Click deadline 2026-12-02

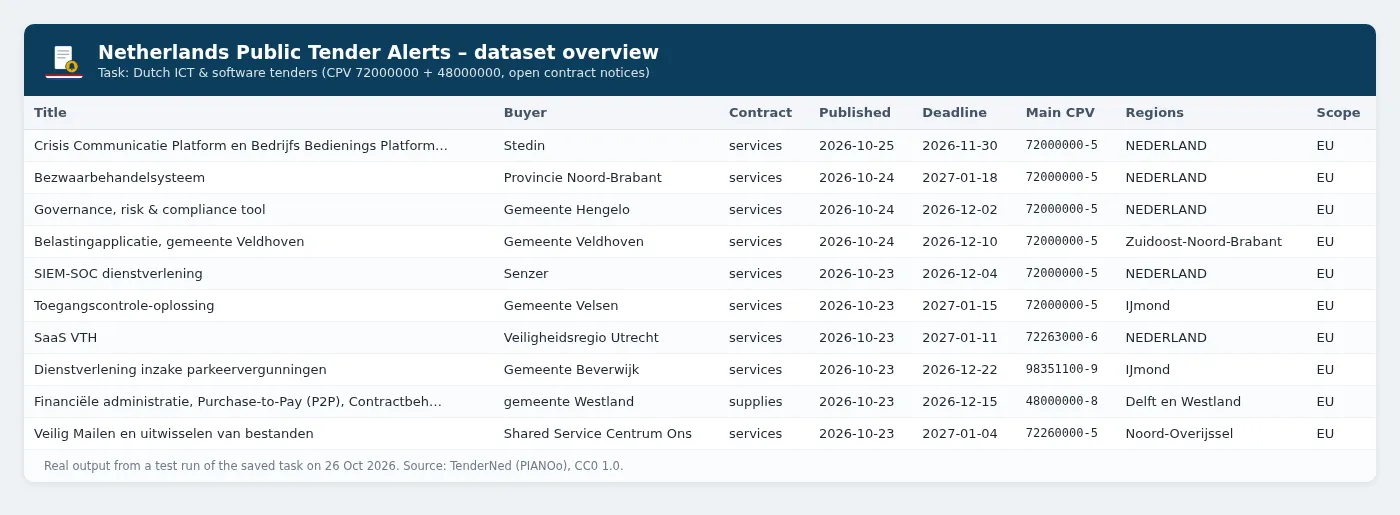[960, 210]
